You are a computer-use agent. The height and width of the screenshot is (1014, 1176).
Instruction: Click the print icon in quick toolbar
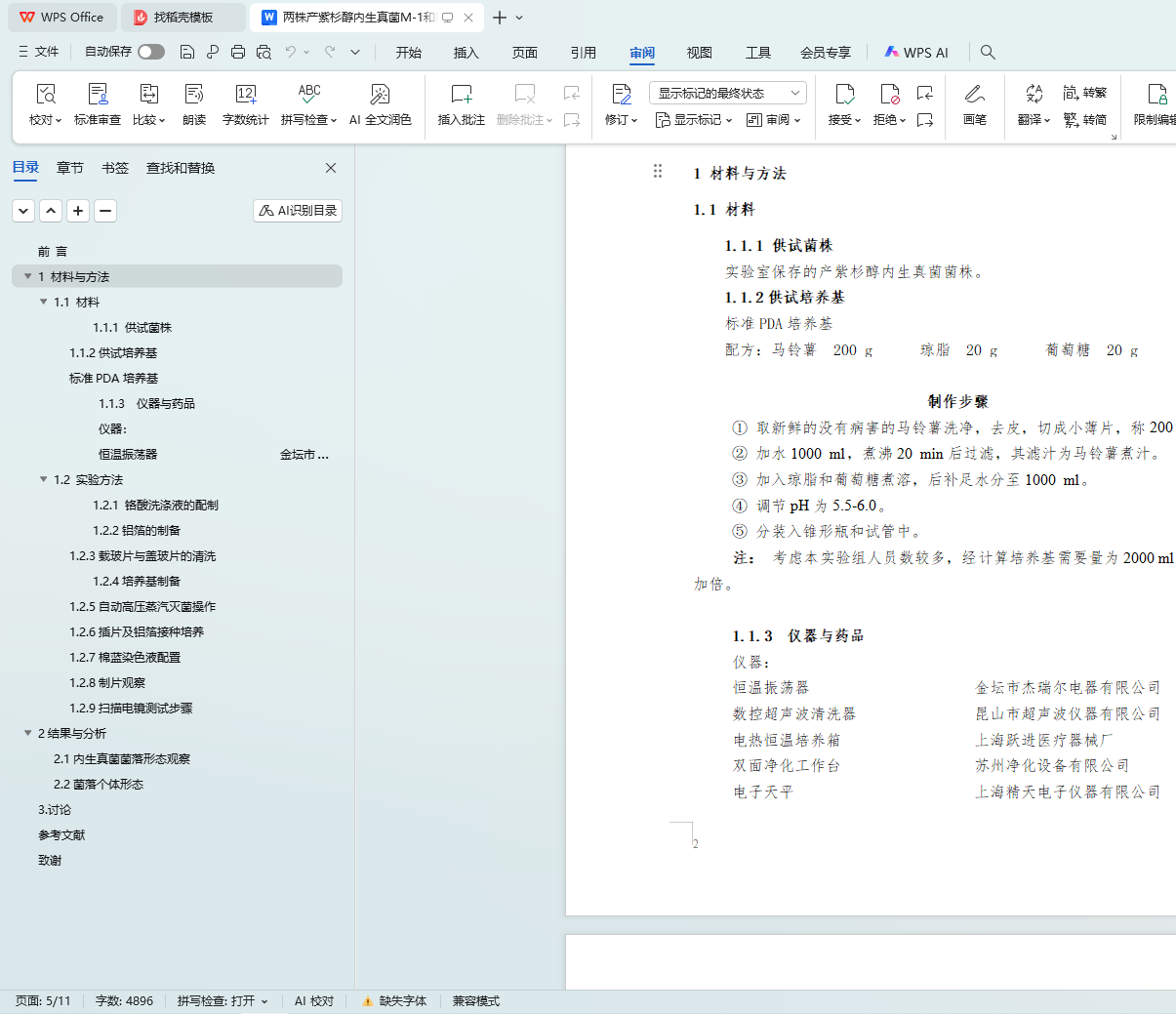(238, 52)
